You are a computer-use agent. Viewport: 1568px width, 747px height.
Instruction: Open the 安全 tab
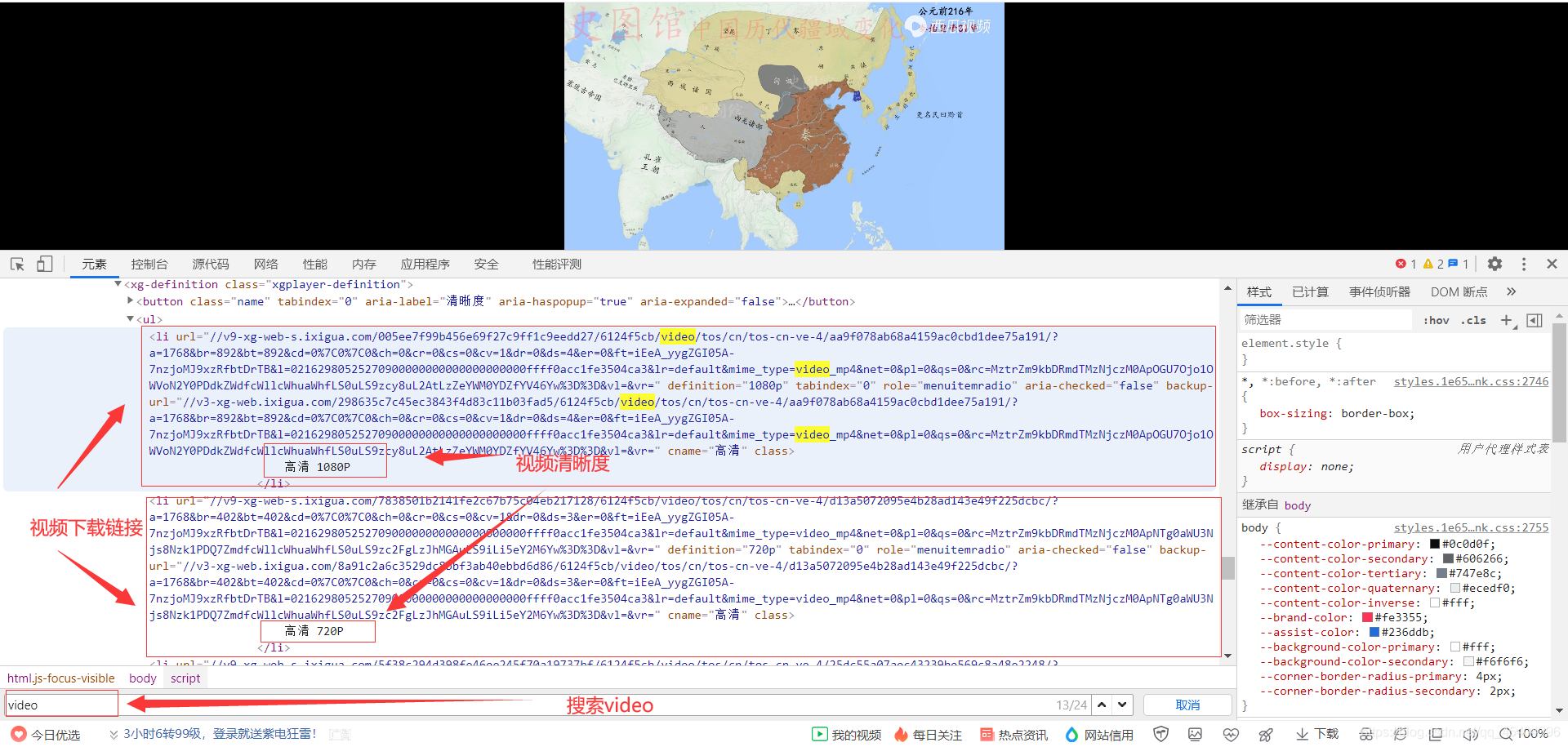486,264
